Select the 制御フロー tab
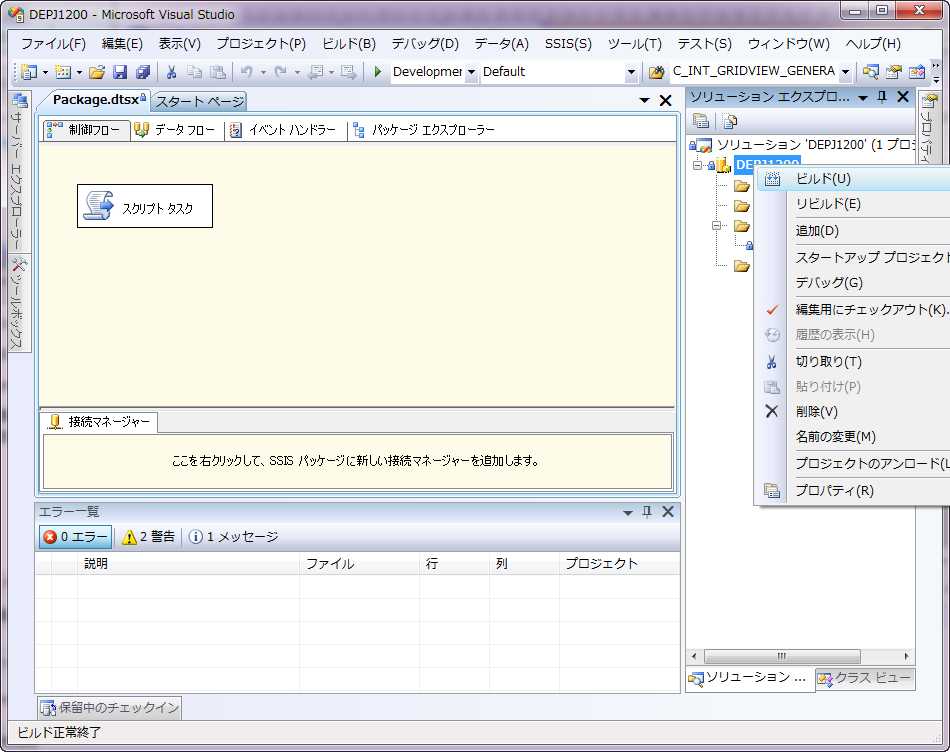 pyautogui.click(x=85, y=130)
